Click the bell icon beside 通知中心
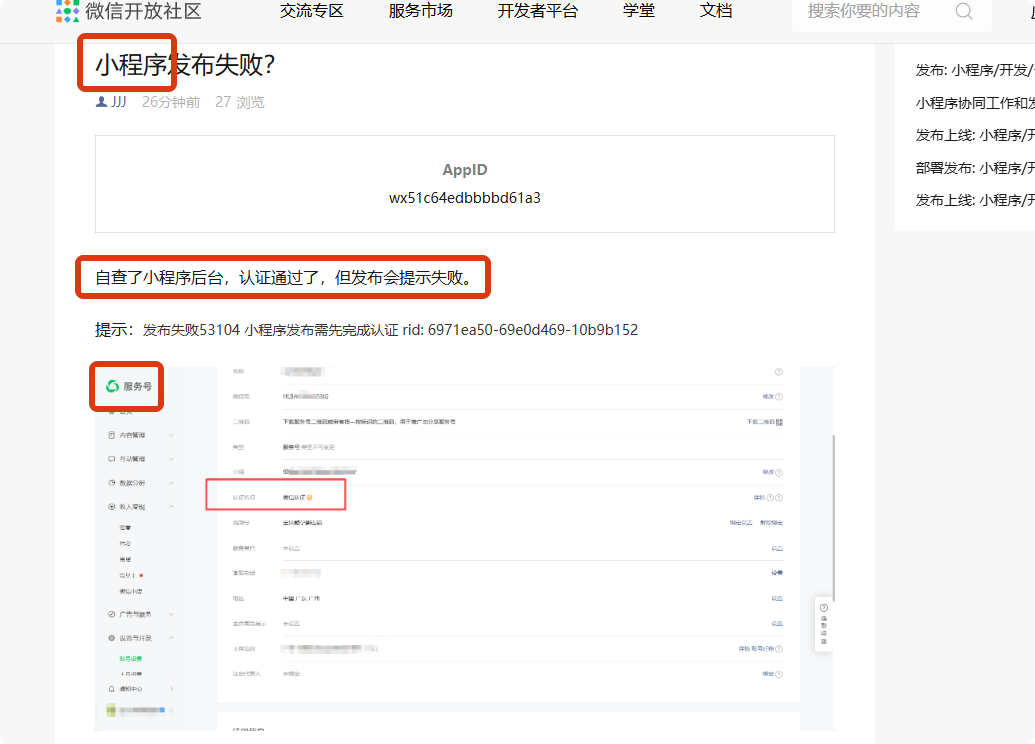This screenshot has height=744, width=1035. click(x=112, y=689)
